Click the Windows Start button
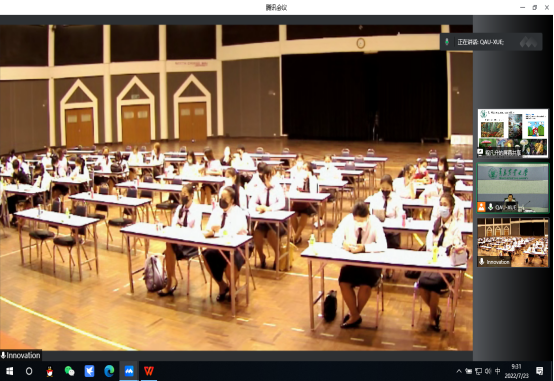This screenshot has width=554, height=381. 10,371
